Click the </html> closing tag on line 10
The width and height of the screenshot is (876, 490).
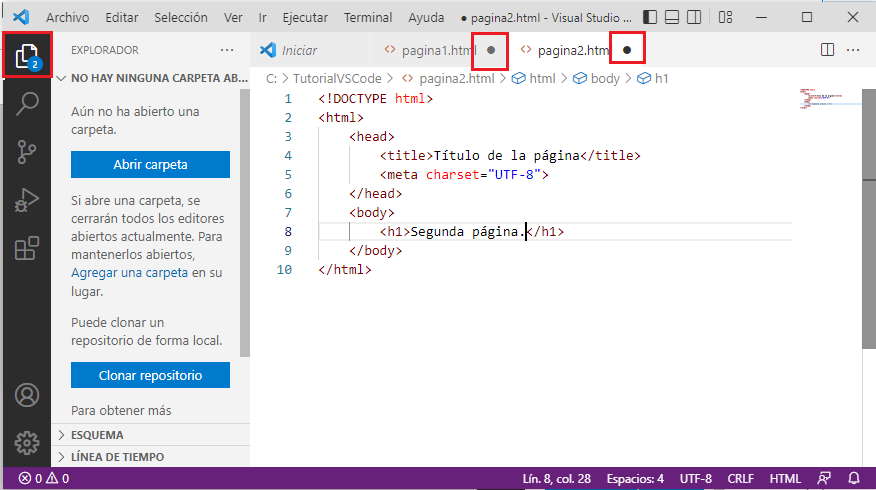coord(345,270)
